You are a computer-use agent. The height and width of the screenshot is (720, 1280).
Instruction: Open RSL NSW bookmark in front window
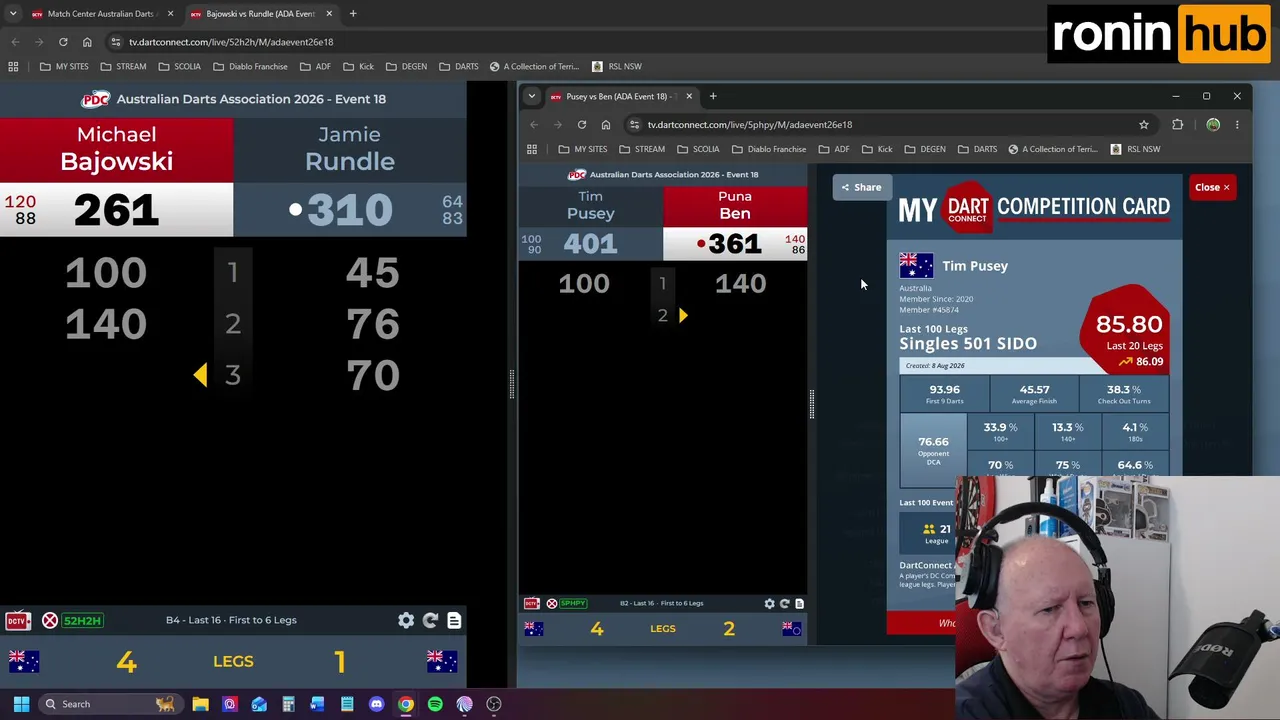point(1135,149)
